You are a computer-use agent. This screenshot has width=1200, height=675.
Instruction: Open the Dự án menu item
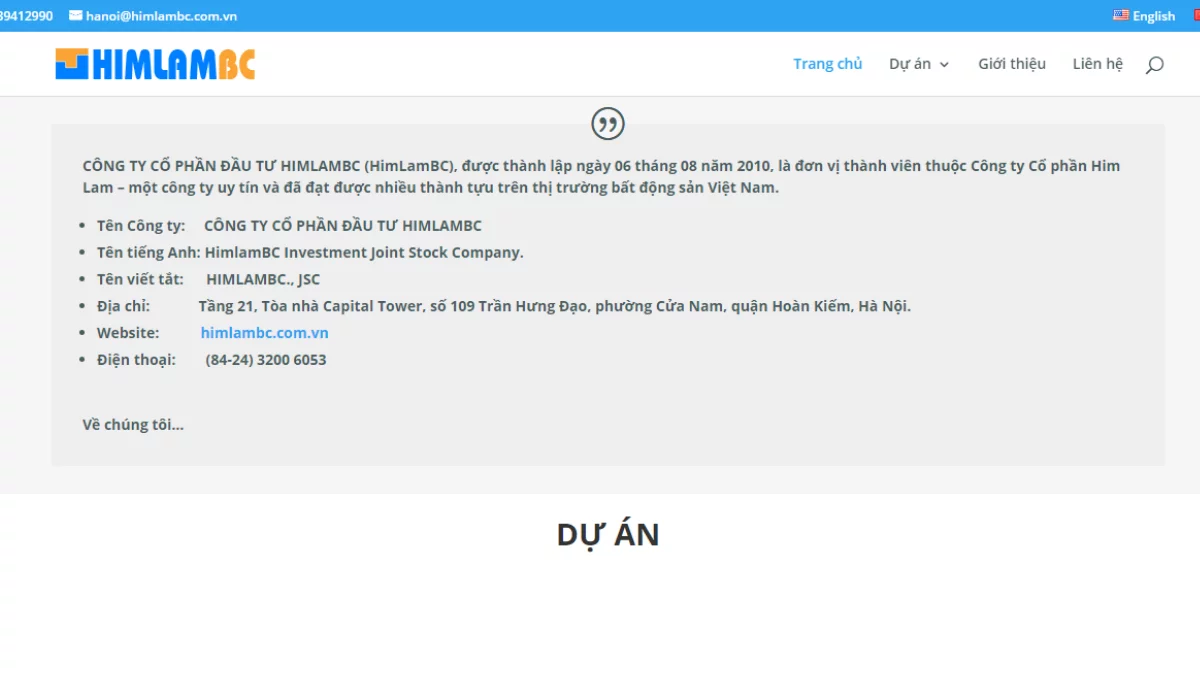point(910,64)
